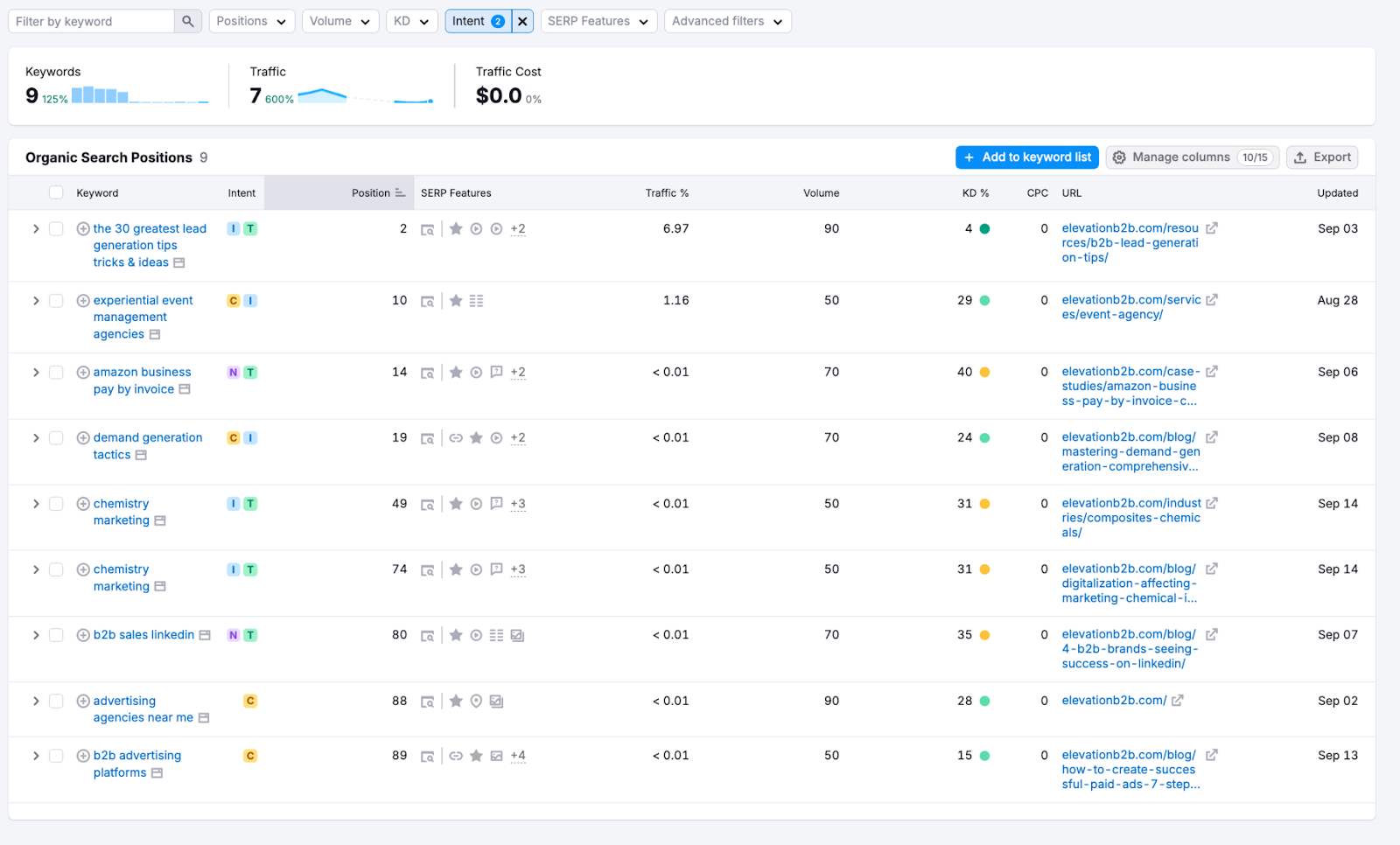Viewport: 1400px width, 845px height.
Task: Clear the Intent filter with the X icon
Action: (522, 21)
